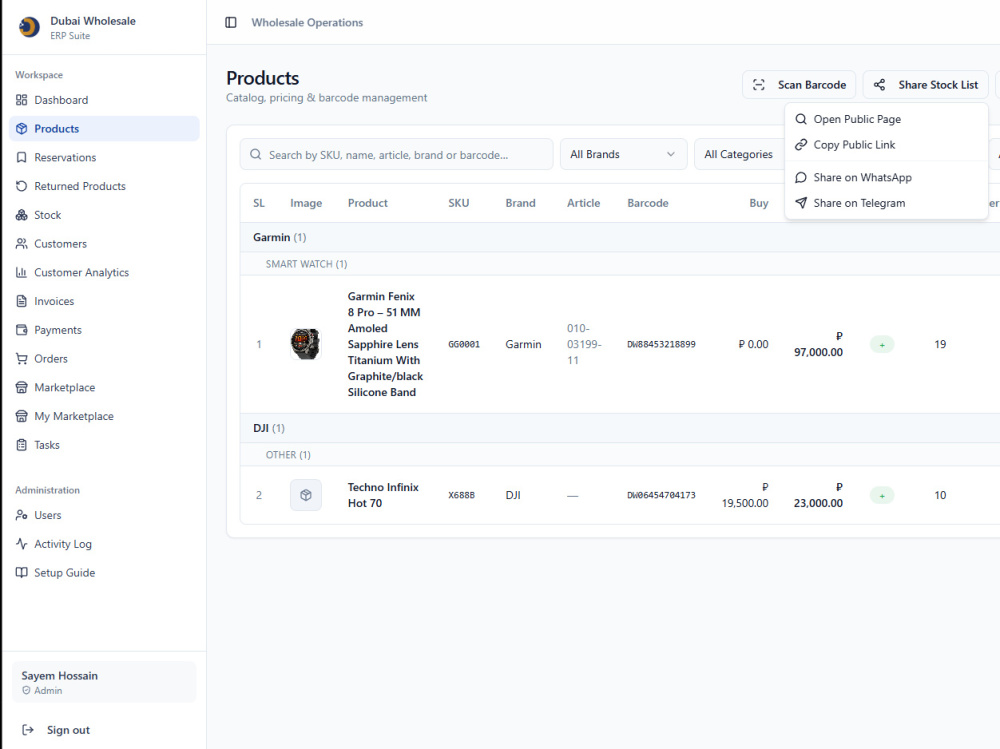Choose Share on Telegram

click(886, 203)
